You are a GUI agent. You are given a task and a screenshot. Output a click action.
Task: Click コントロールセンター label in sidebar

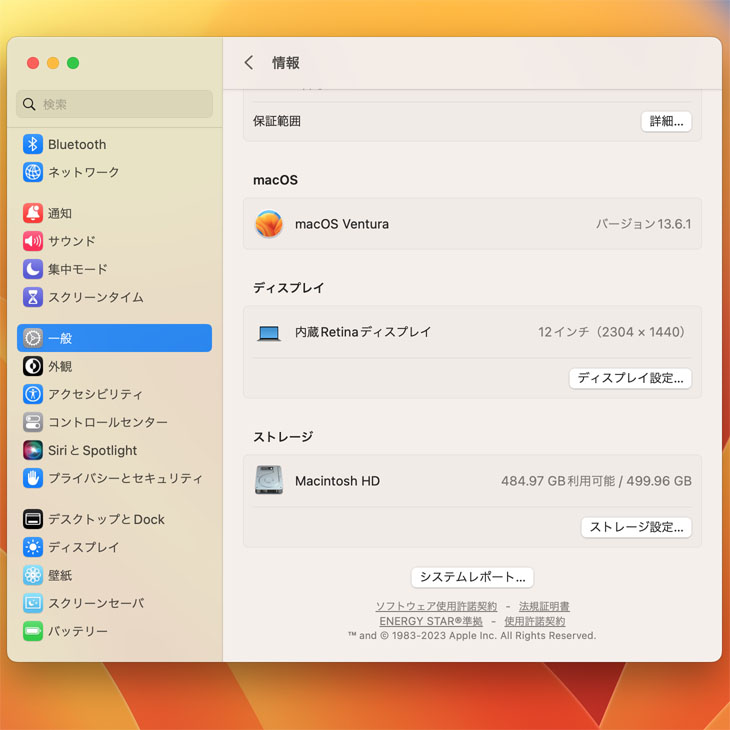click(x=108, y=422)
